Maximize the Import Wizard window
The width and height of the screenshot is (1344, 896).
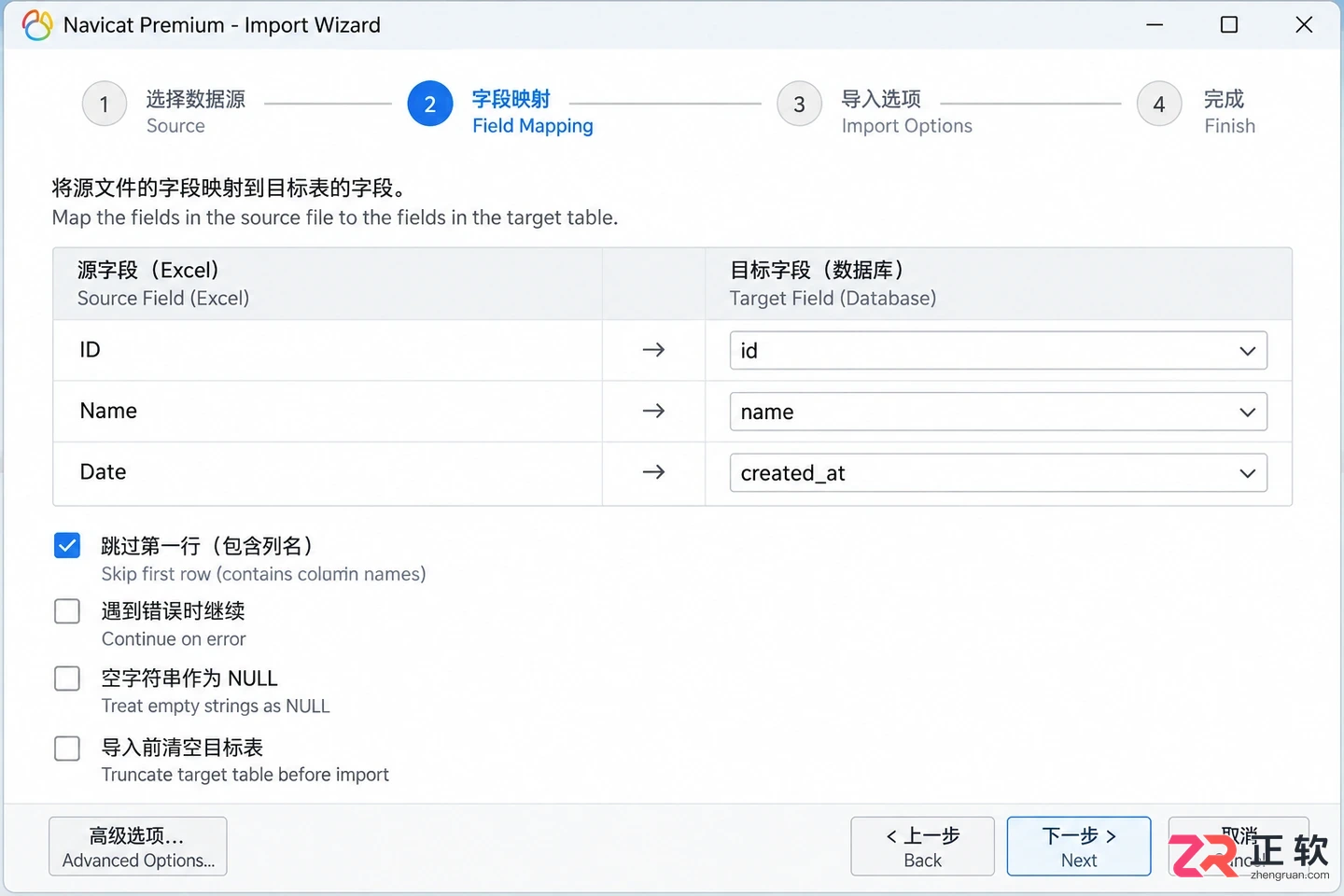[1229, 25]
